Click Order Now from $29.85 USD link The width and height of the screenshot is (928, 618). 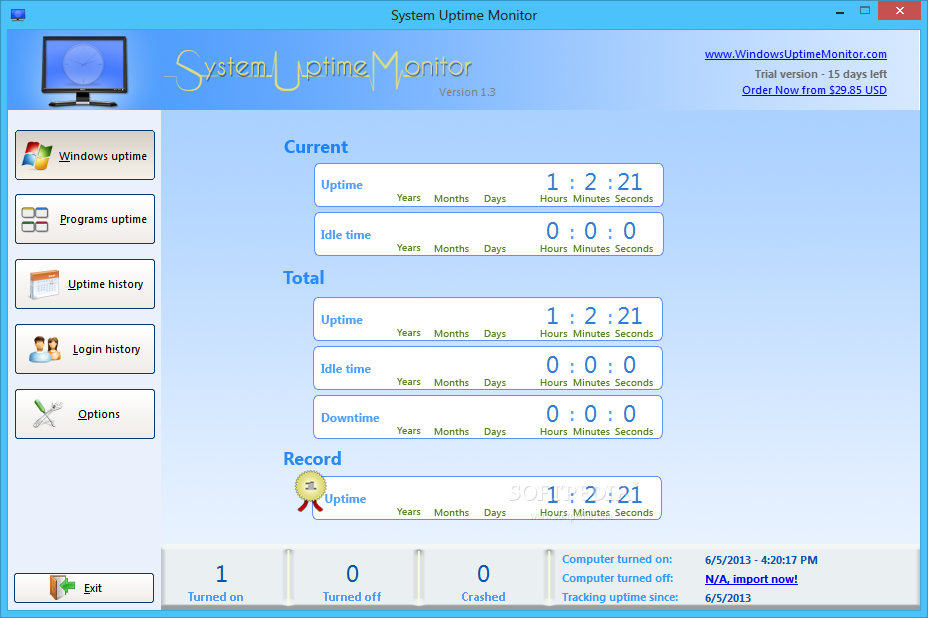(814, 90)
